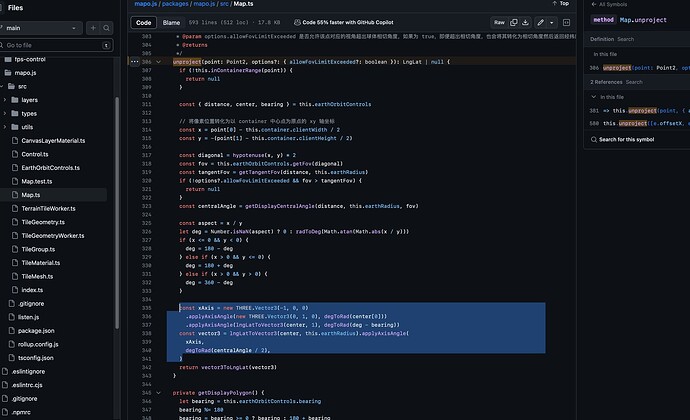690x420 pixels.
Task: Click the search magnifier icon beside plus
Action: (106, 28)
